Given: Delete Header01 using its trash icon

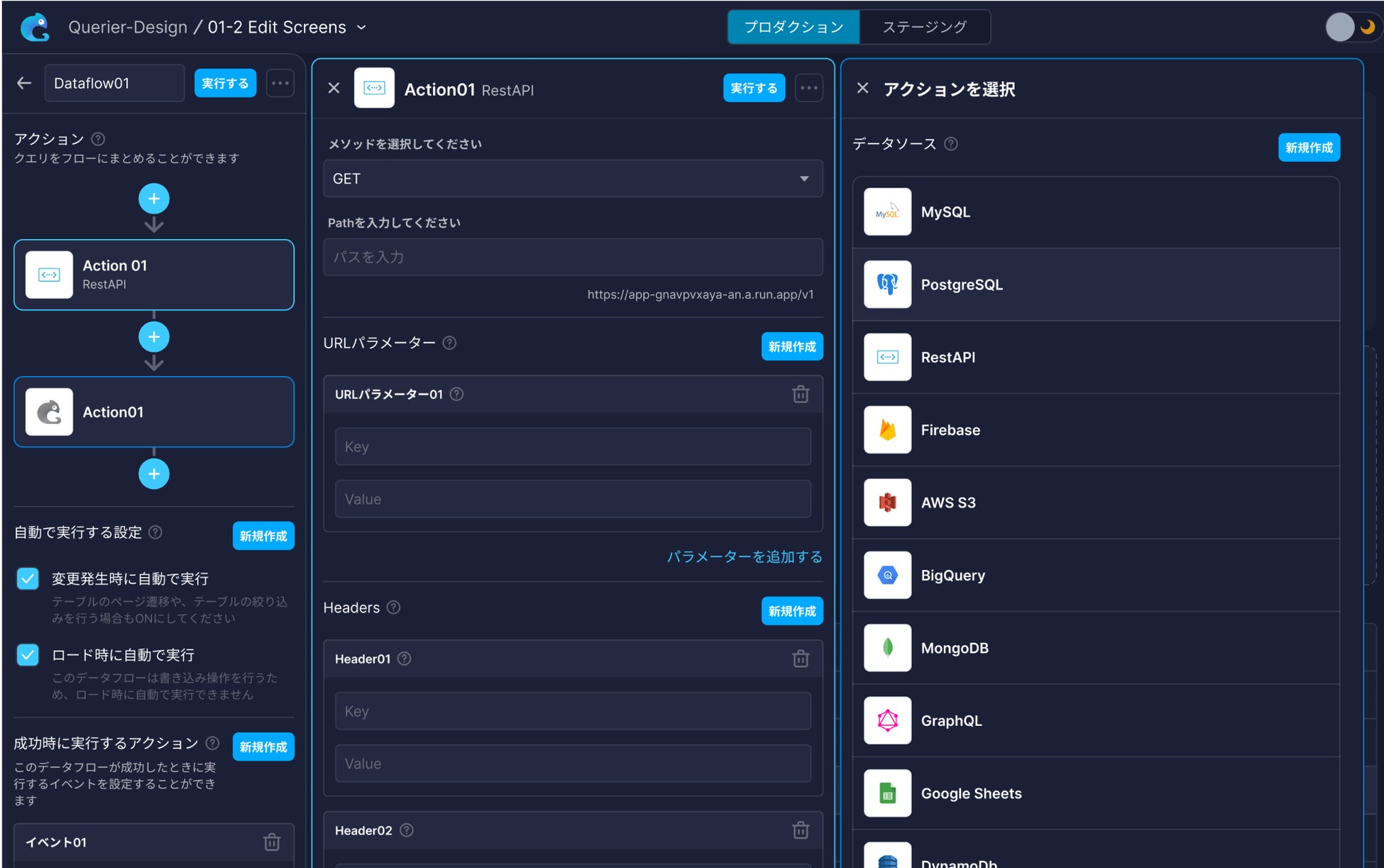Looking at the screenshot, I should coord(801,659).
